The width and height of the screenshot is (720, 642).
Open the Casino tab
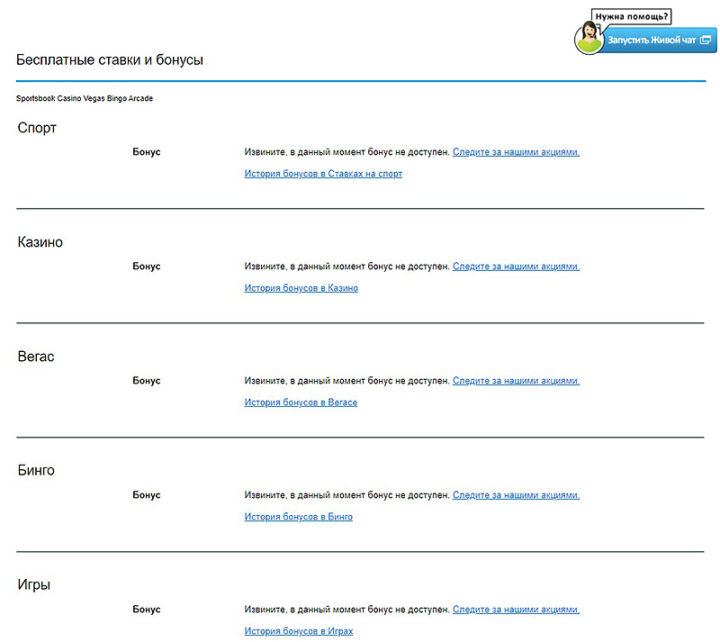(71, 99)
